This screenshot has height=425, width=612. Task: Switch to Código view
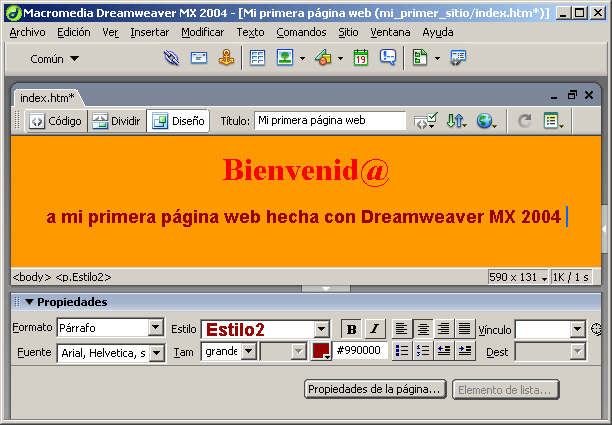click(x=55, y=121)
